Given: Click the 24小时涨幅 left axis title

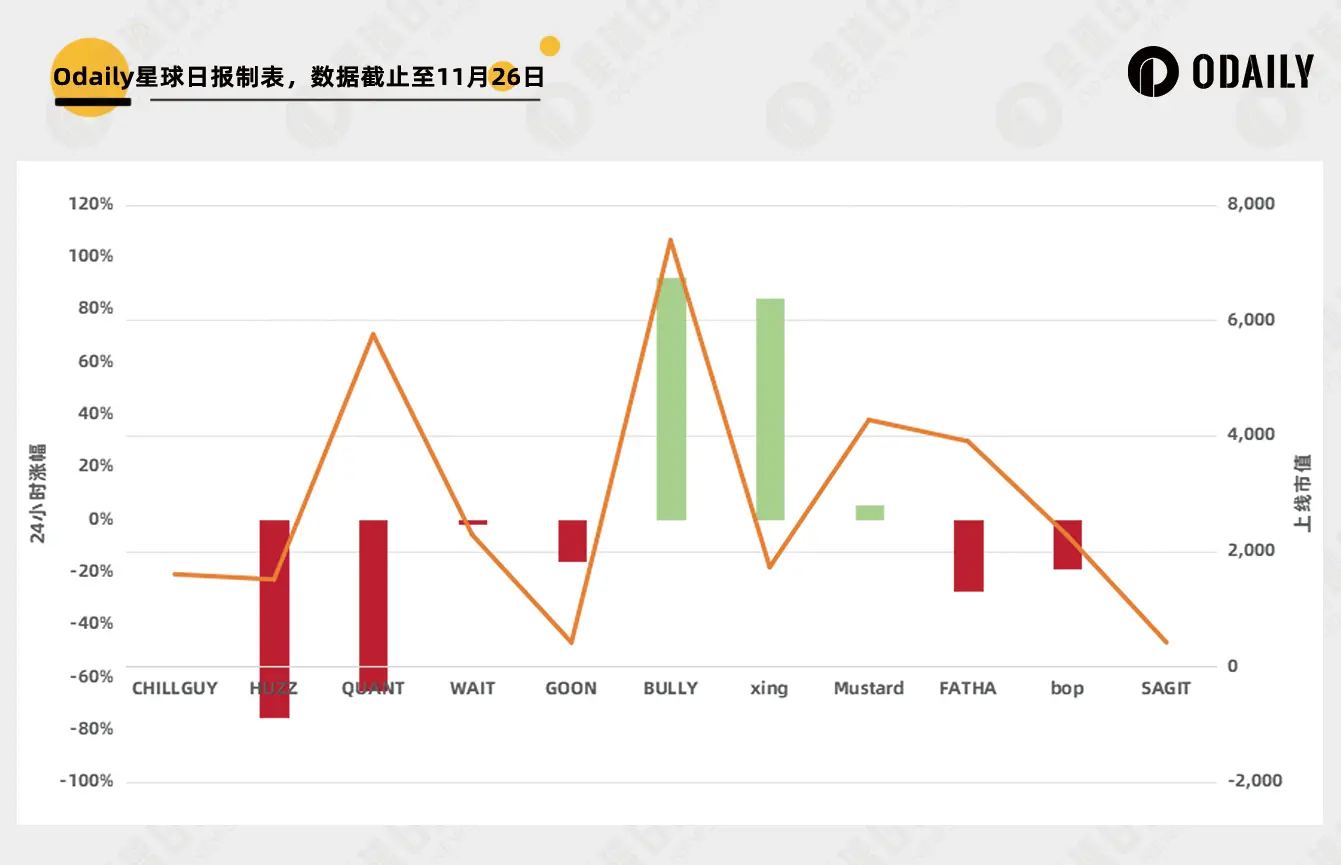Looking at the screenshot, I should pos(37,492).
